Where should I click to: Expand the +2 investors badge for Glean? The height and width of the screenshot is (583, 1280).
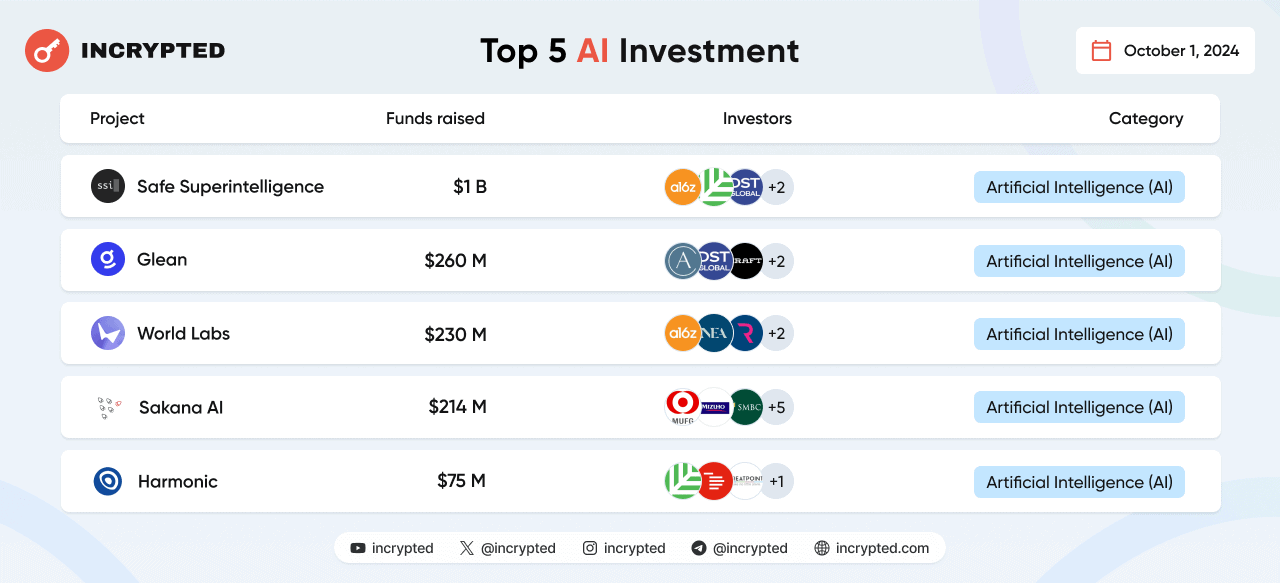(776, 261)
